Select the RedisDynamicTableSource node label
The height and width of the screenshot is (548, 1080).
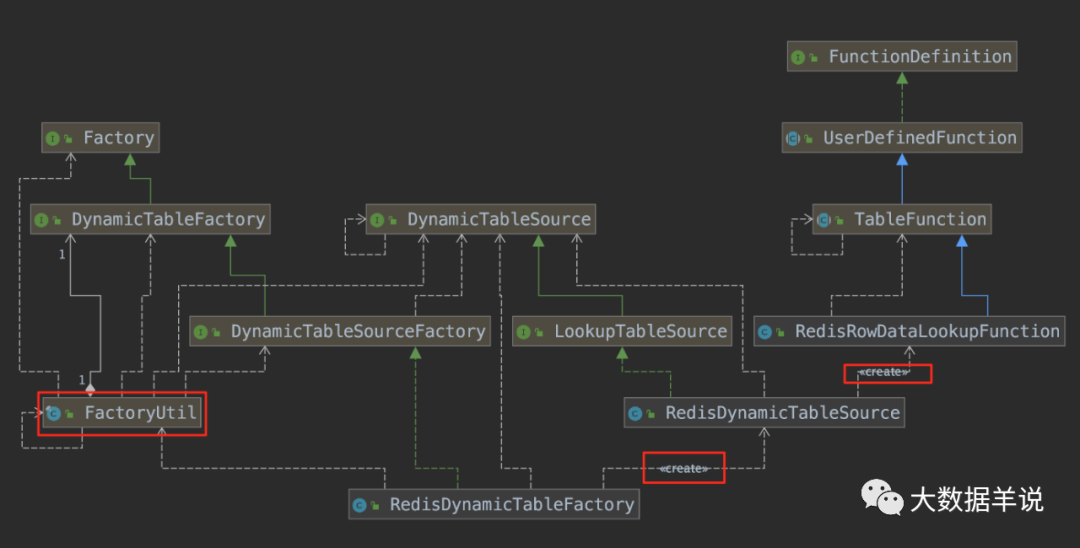tap(782, 412)
